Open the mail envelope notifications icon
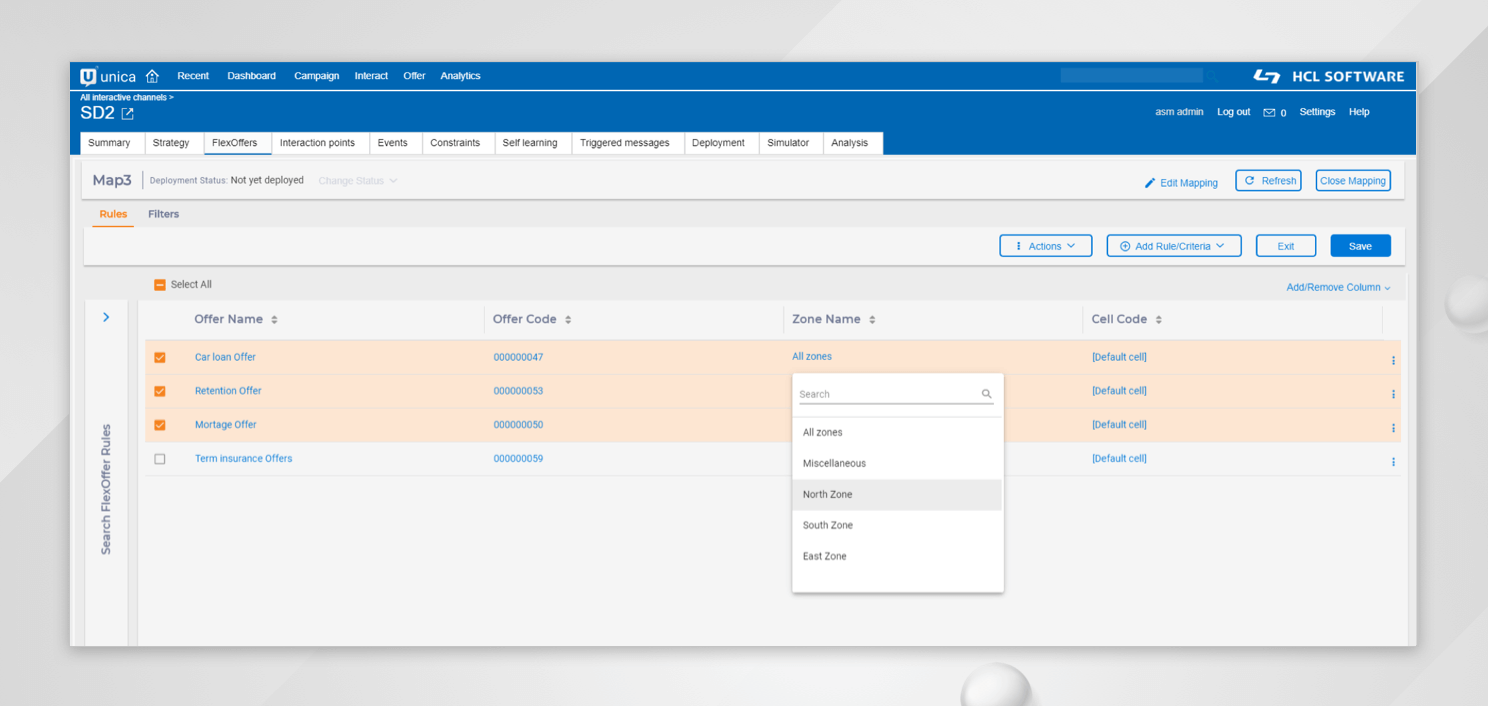This screenshot has height=706, width=1488. [x=1269, y=113]
